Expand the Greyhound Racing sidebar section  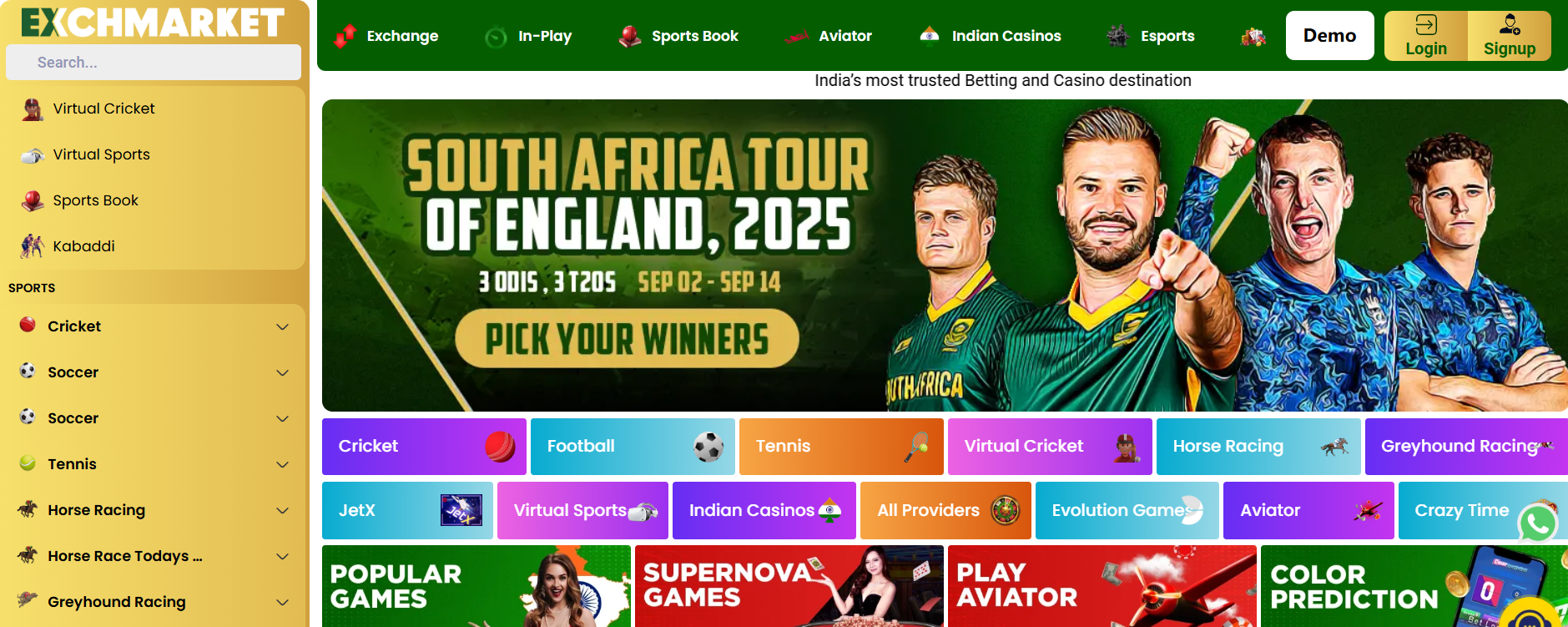pyautogui.click(x=154, y=602)
